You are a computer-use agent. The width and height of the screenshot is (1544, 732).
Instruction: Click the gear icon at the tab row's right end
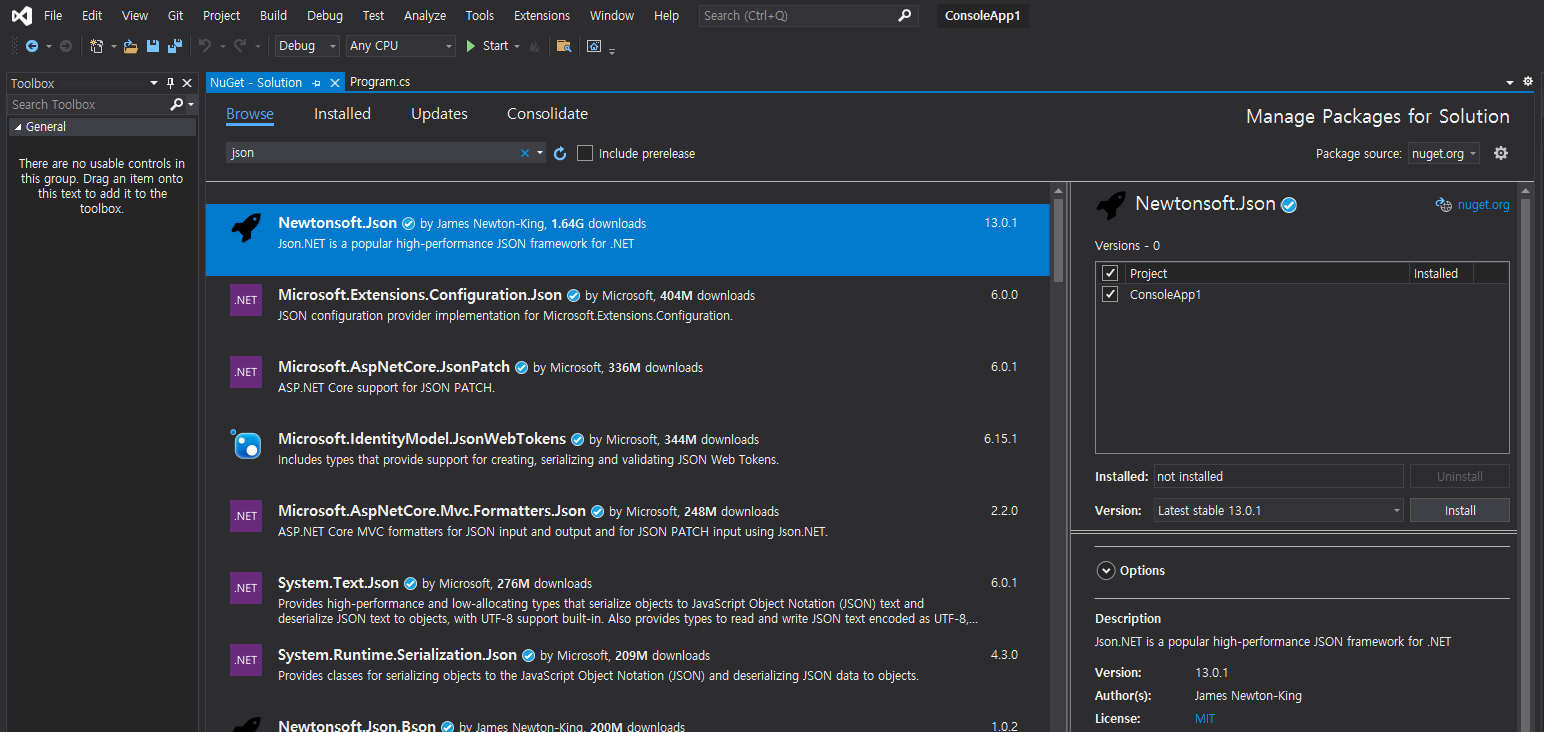point(1528,82)
